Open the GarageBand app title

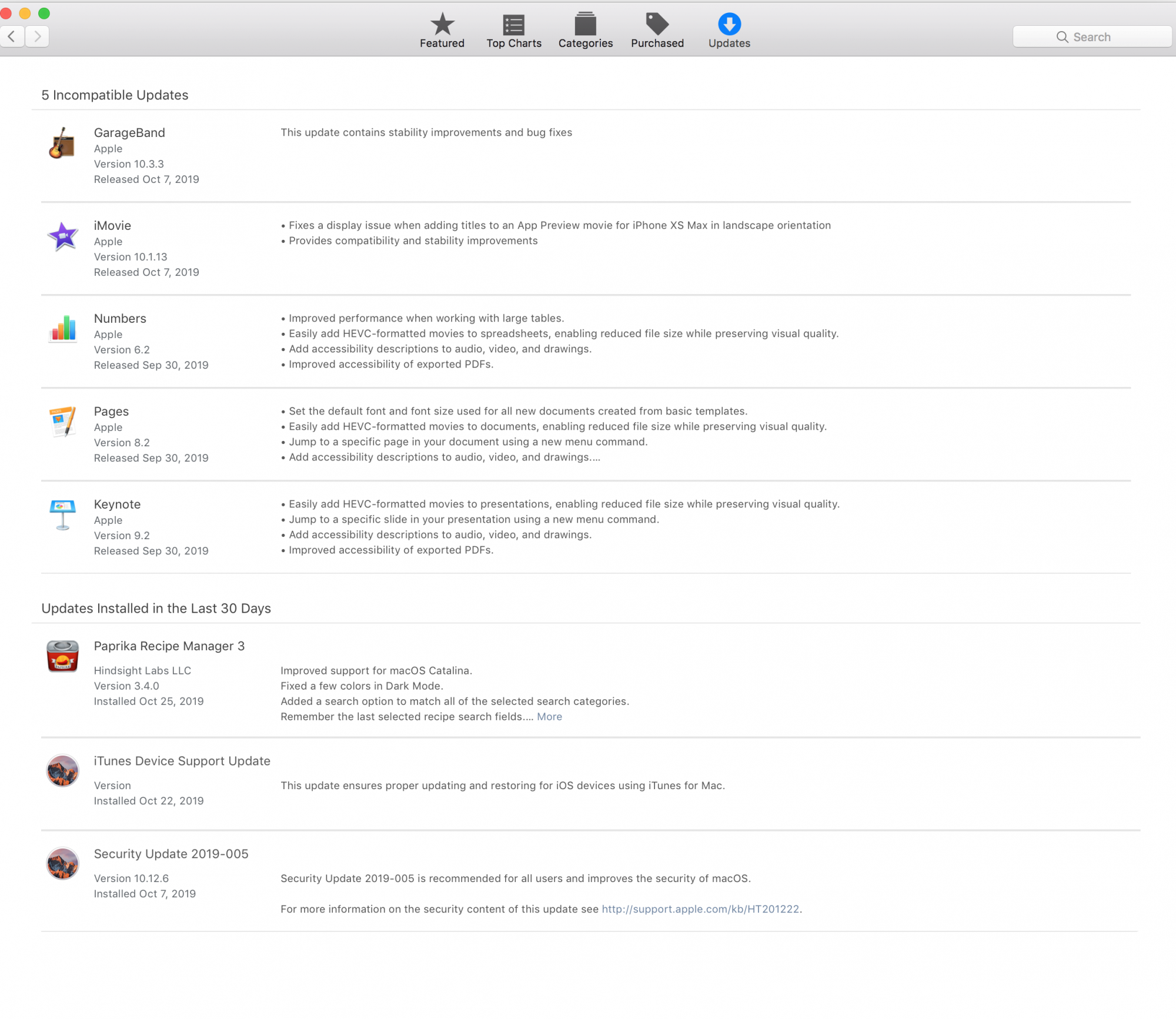click(129, 133)
